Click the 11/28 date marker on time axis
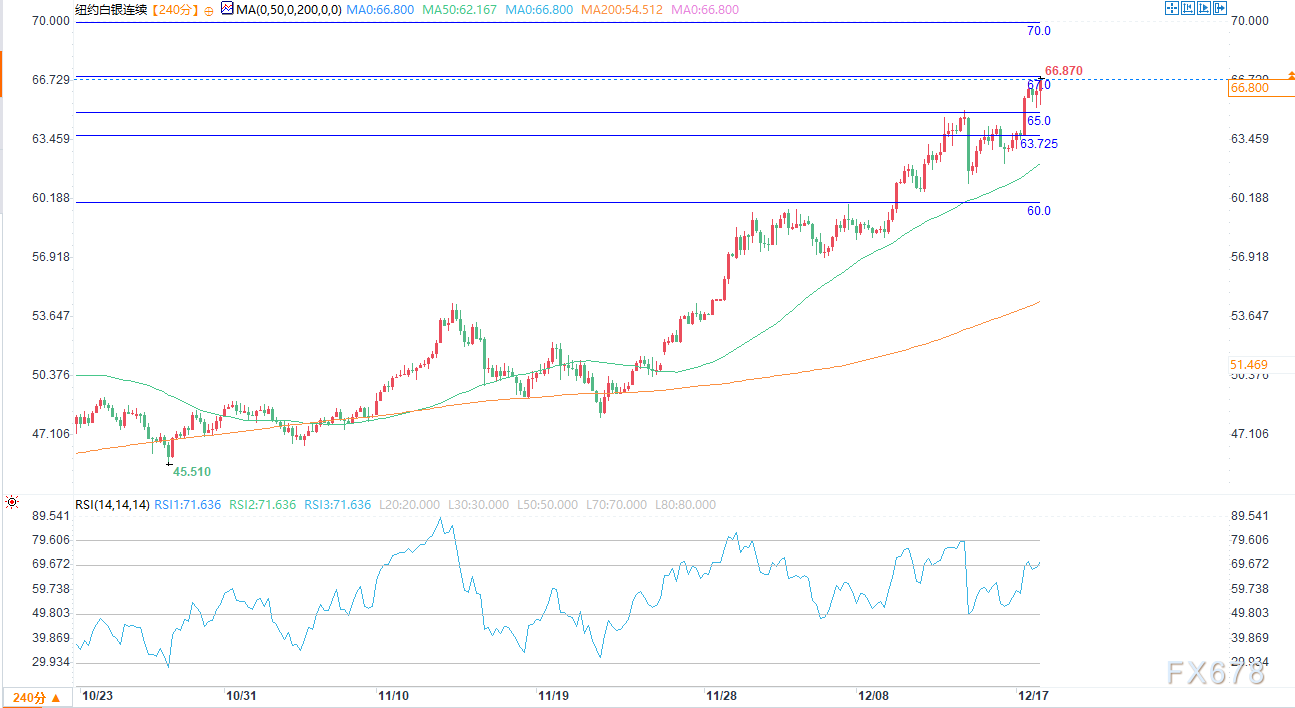The width and height of the screenshot is (1295, 708). 722,695
